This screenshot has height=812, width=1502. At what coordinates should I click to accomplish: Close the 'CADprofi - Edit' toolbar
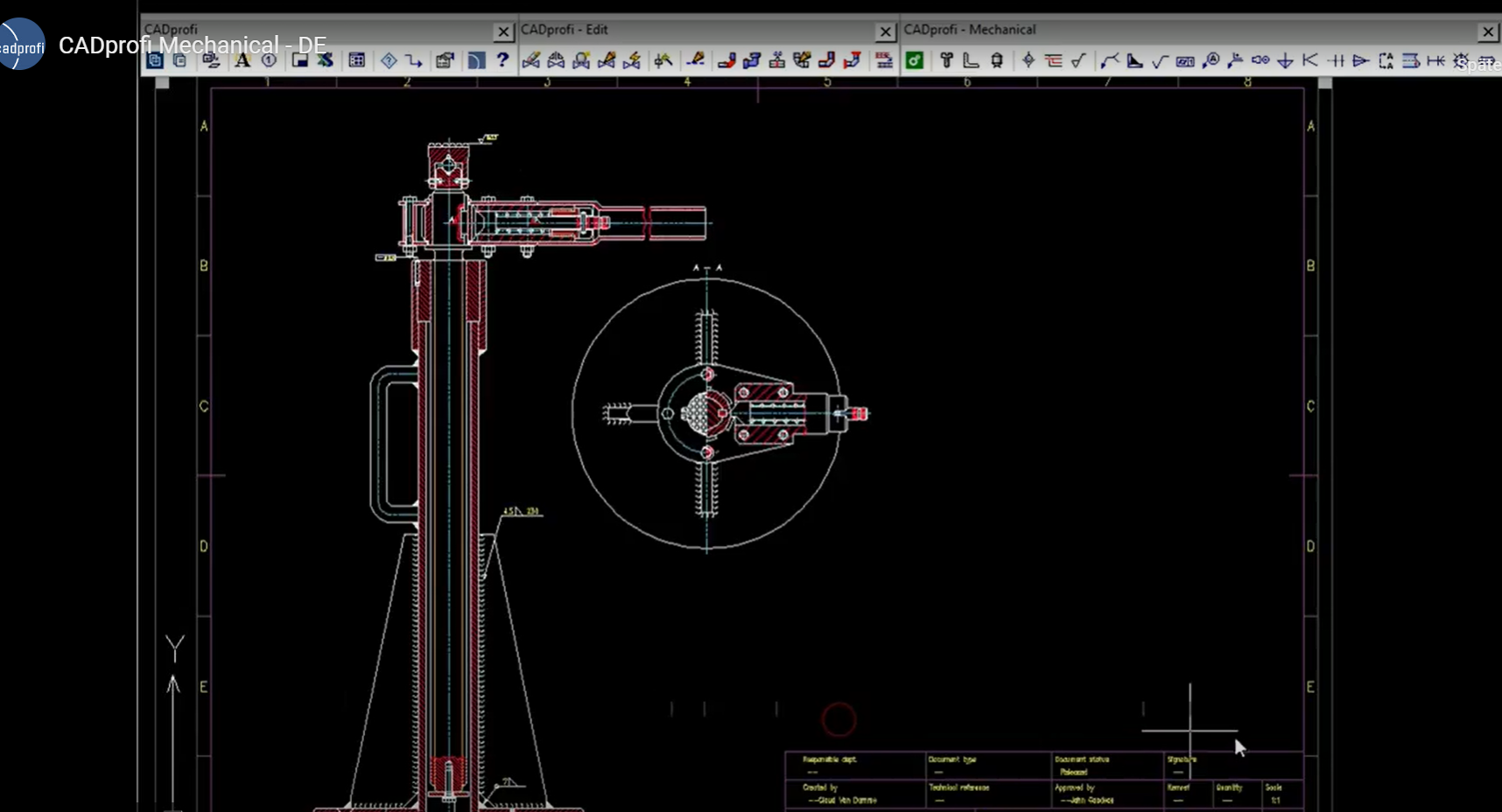pyautogui.click(x=885, y=32)
